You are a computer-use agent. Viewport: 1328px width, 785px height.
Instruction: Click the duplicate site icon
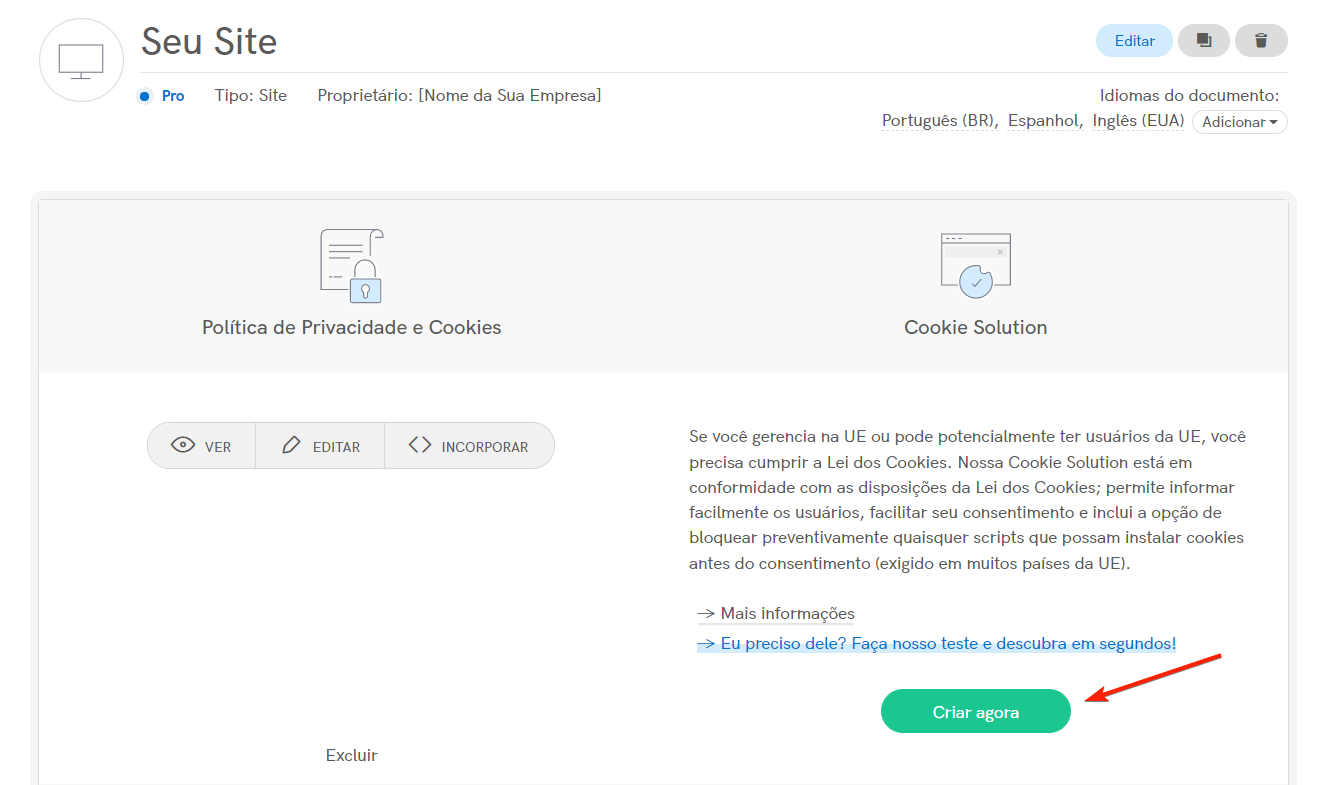coord(1203,40)
